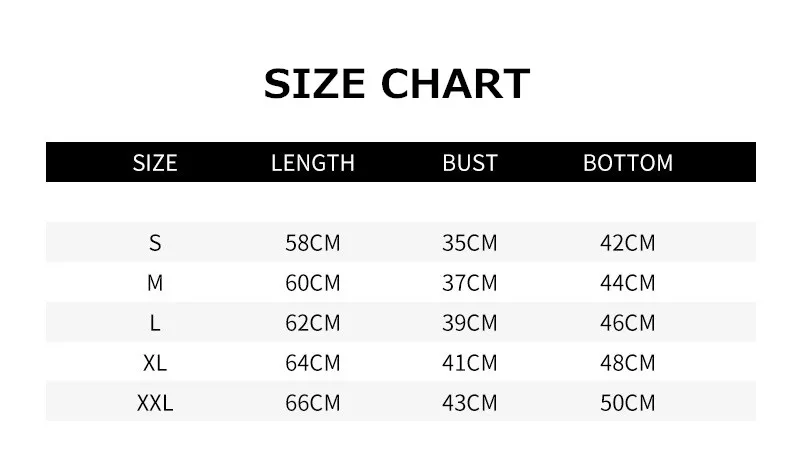Viewport: 790px width, 462px height.
Task: Select the SIZE column header
Action: pyautogui.click(x=155, y=163)
